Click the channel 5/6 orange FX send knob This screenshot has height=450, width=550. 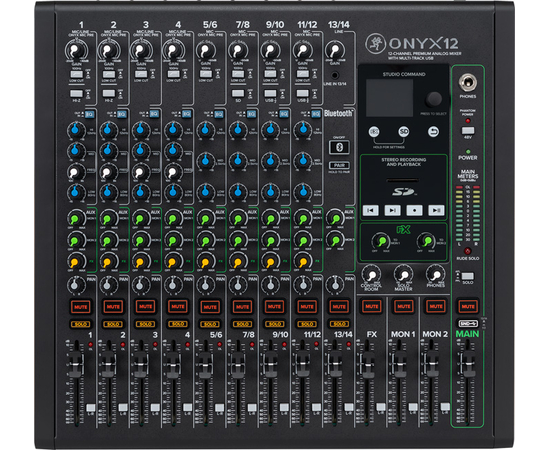pos(205,262)
